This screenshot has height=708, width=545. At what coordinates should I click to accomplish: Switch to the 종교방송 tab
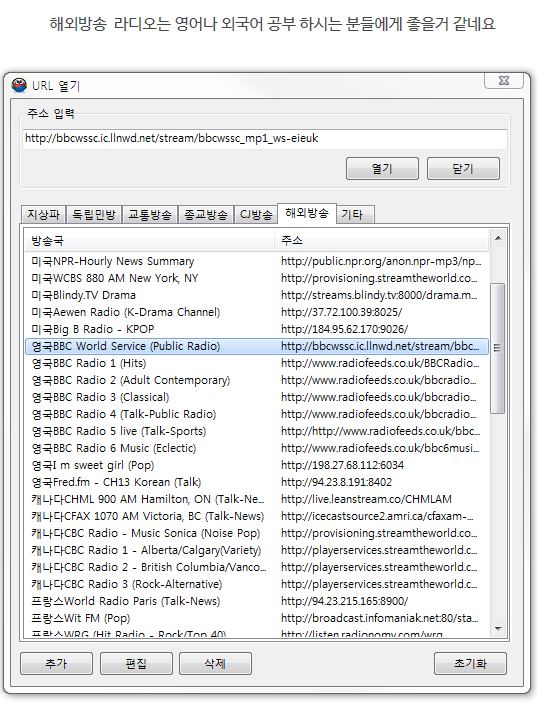click(206, 214)
